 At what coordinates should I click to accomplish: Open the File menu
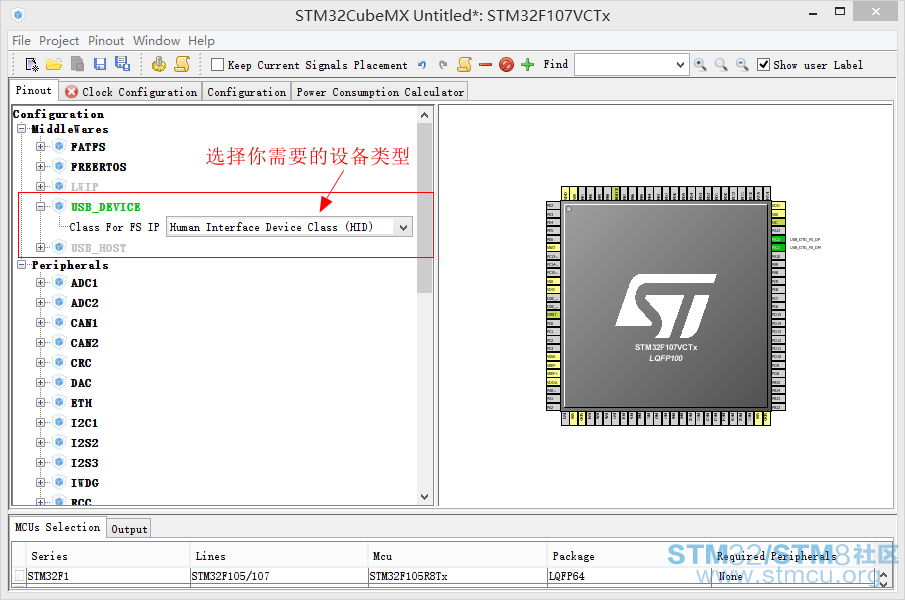[21, 41]
